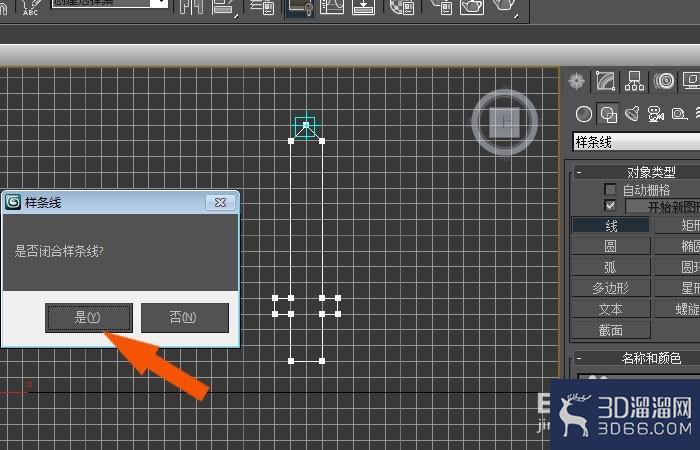Switch to the Display panel tab
The image size is (700, 450).
[691, 81]
